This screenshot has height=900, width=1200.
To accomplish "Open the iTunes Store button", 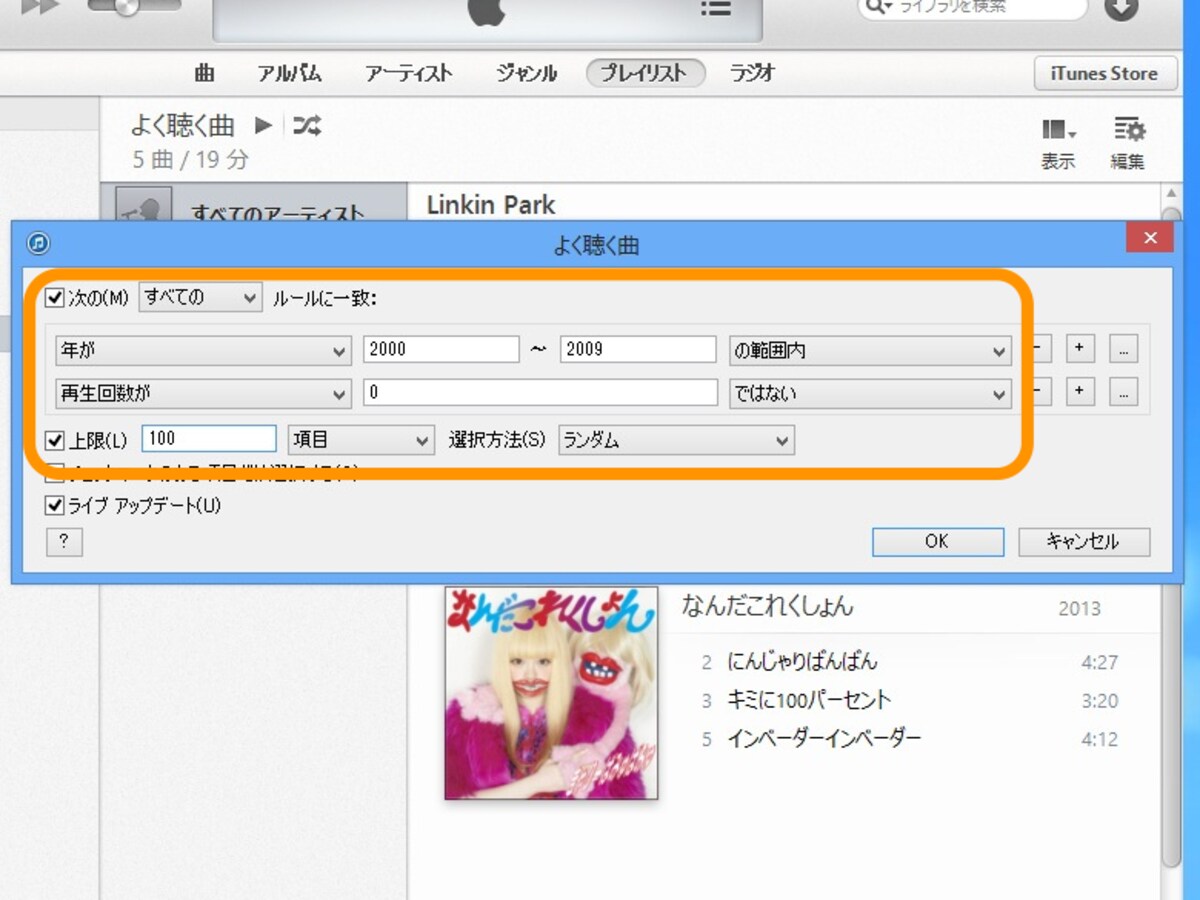I will (1105, 74).
